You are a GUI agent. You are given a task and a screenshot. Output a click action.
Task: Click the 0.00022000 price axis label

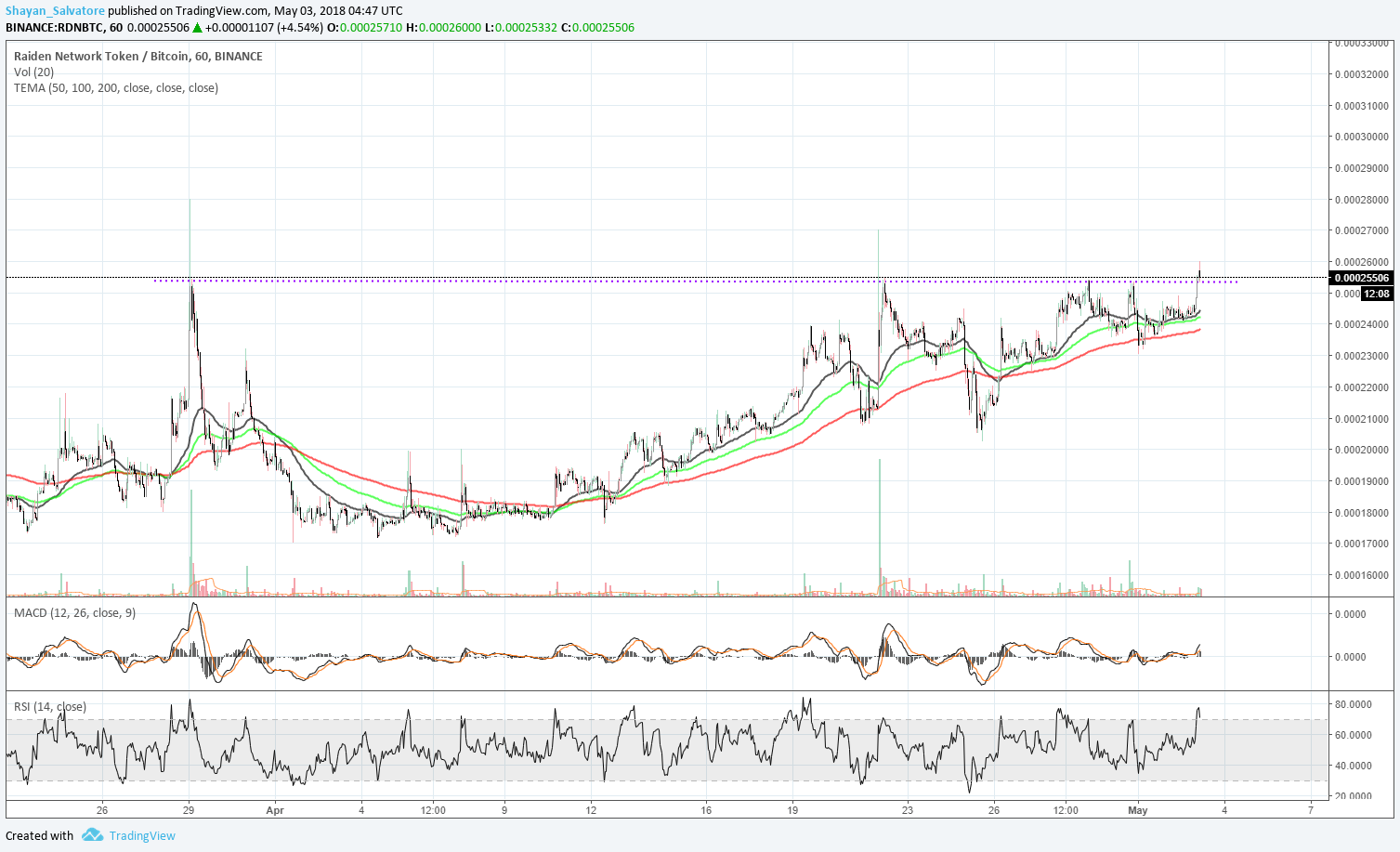1362,387
